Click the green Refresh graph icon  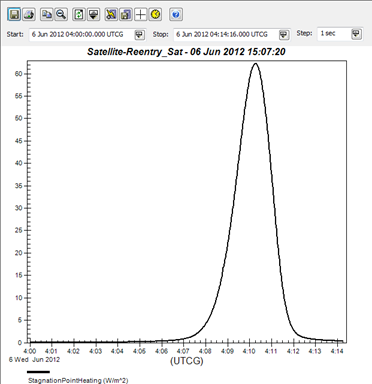[79, 14]
